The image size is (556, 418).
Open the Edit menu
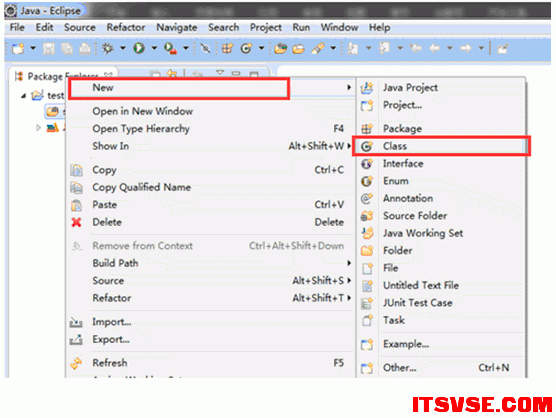(x=44, y=27)
